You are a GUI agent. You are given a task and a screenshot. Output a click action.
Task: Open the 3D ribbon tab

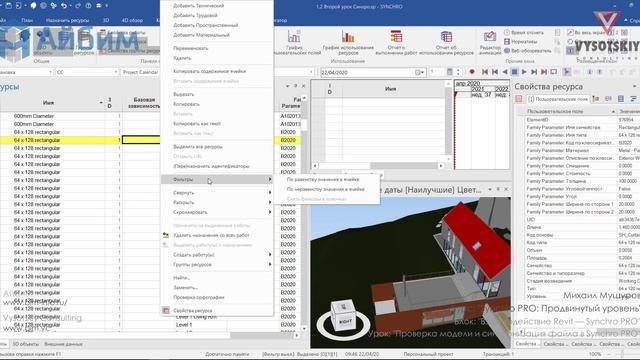pyautogui.click(x=106, y=20)
